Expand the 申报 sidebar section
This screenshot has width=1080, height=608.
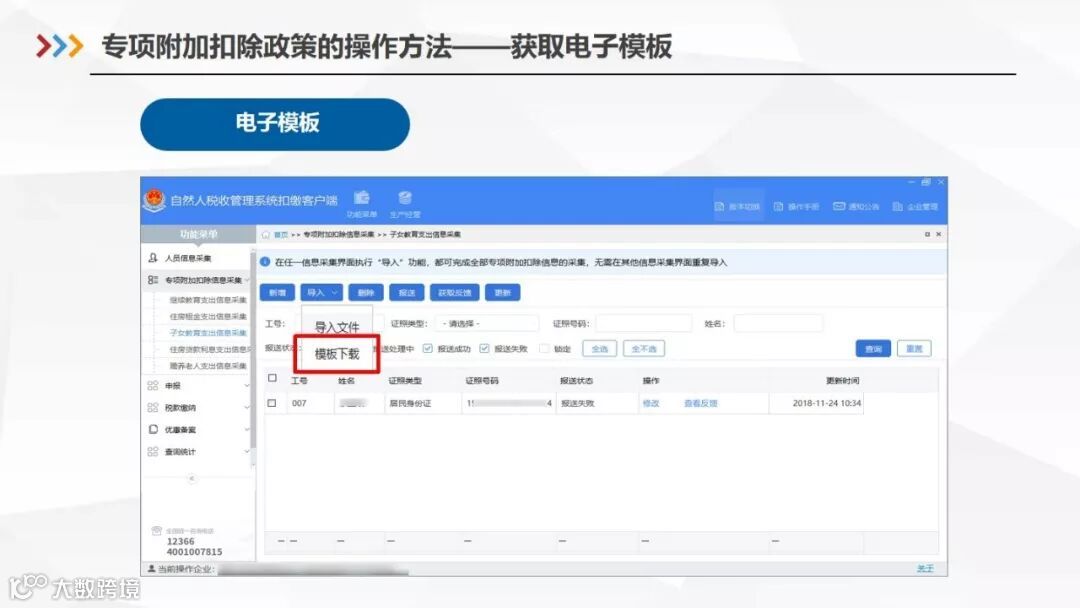click(x=247, y=386)
